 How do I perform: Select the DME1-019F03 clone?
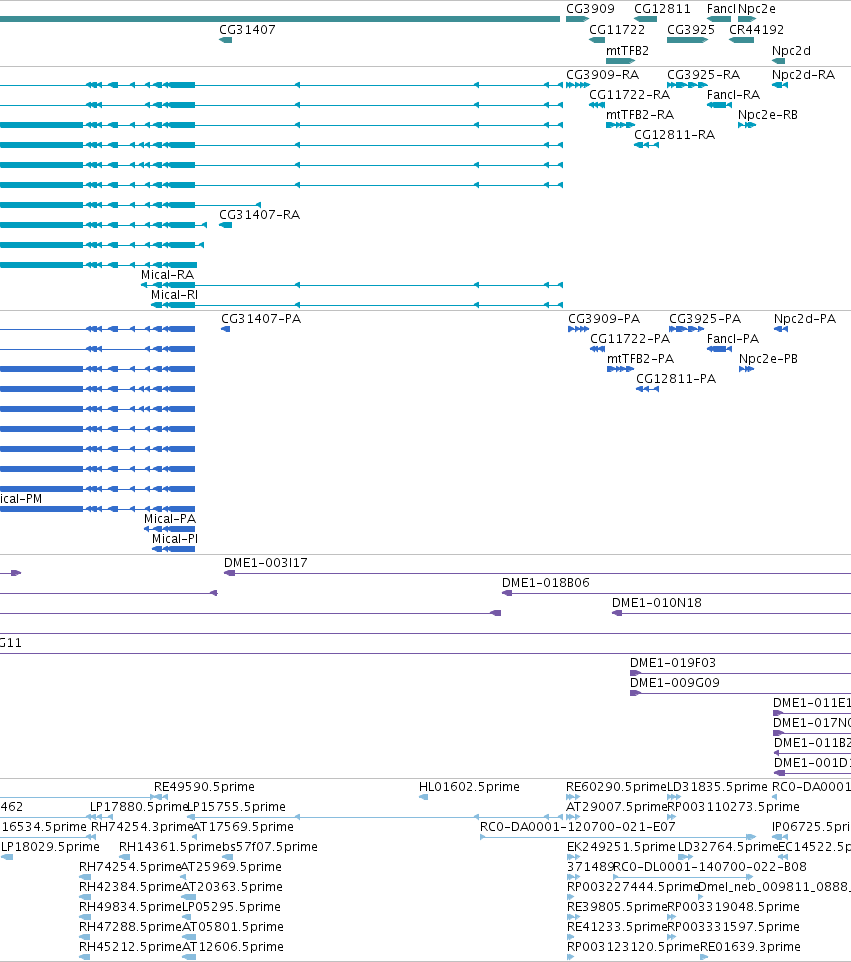(741, 673)
